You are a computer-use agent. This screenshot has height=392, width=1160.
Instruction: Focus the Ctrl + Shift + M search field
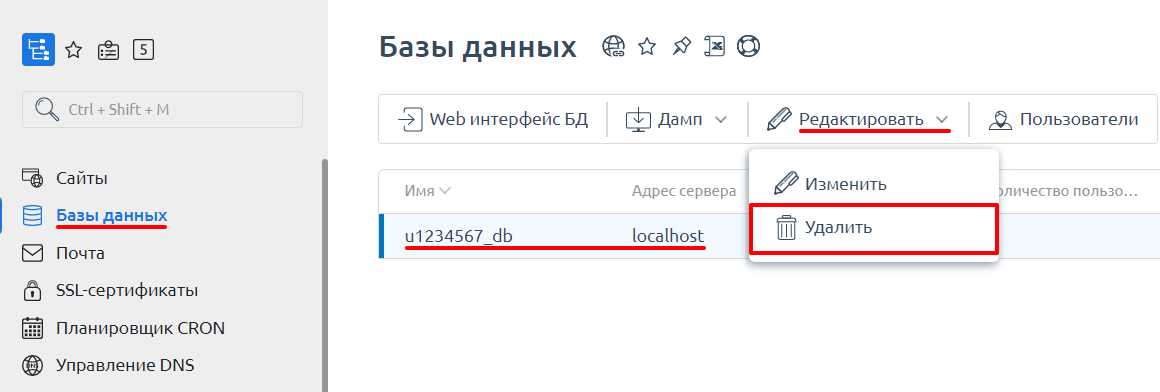(x=162, y=109)
